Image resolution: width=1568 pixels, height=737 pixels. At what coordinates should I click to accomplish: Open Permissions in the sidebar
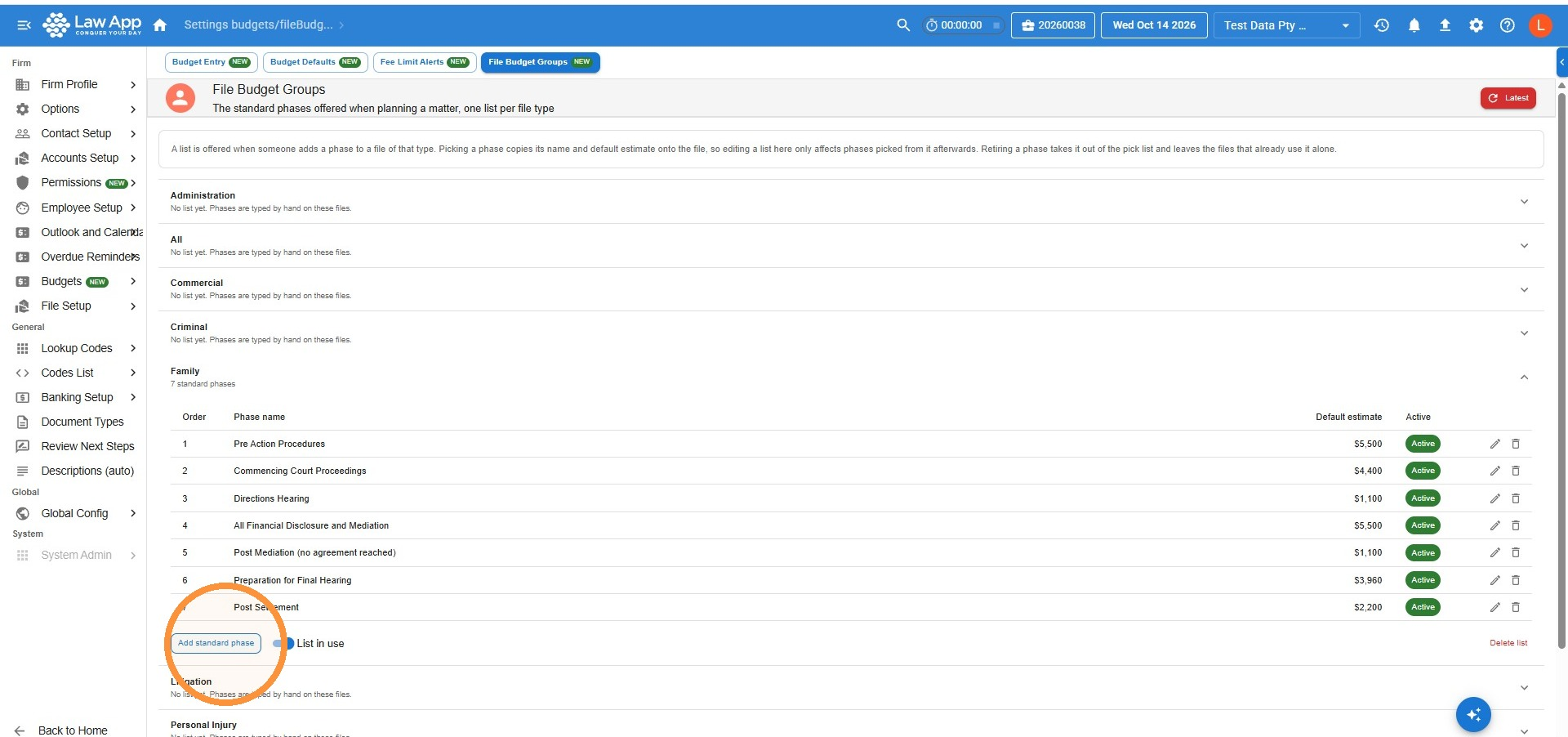(x=75, y=183)
